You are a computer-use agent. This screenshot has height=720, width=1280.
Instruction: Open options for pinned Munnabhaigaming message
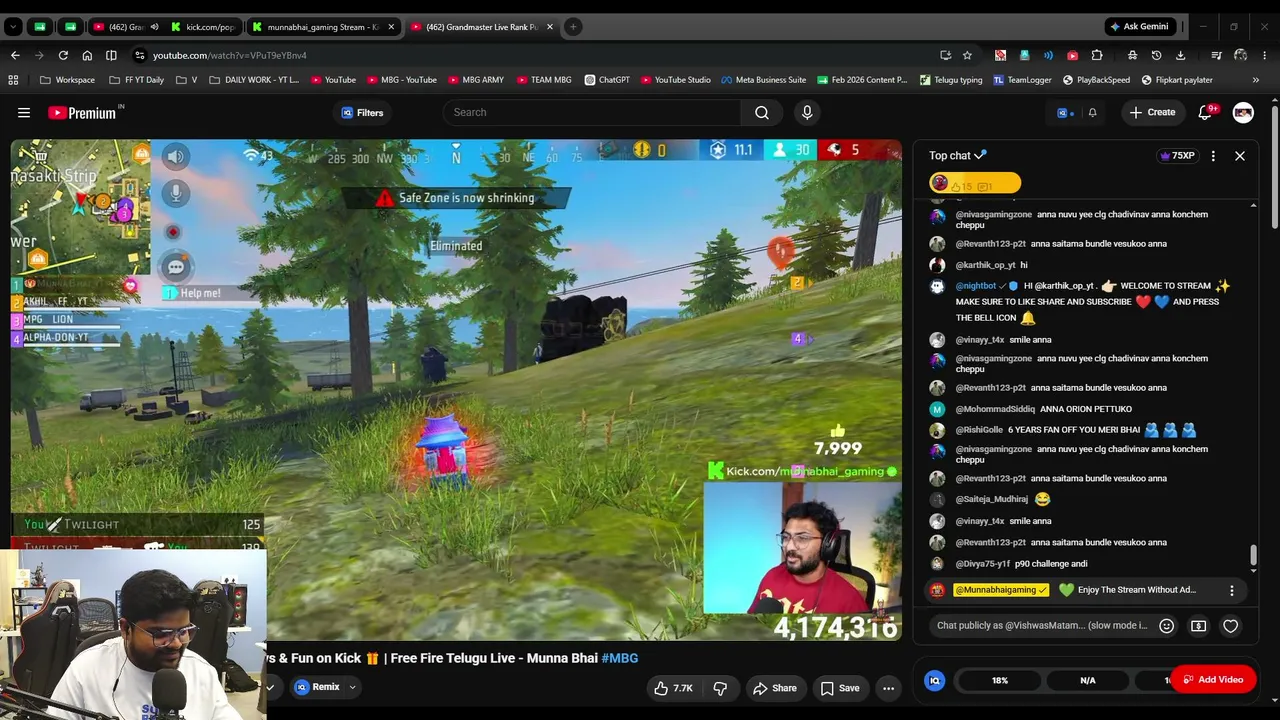tap(1232, 591)
